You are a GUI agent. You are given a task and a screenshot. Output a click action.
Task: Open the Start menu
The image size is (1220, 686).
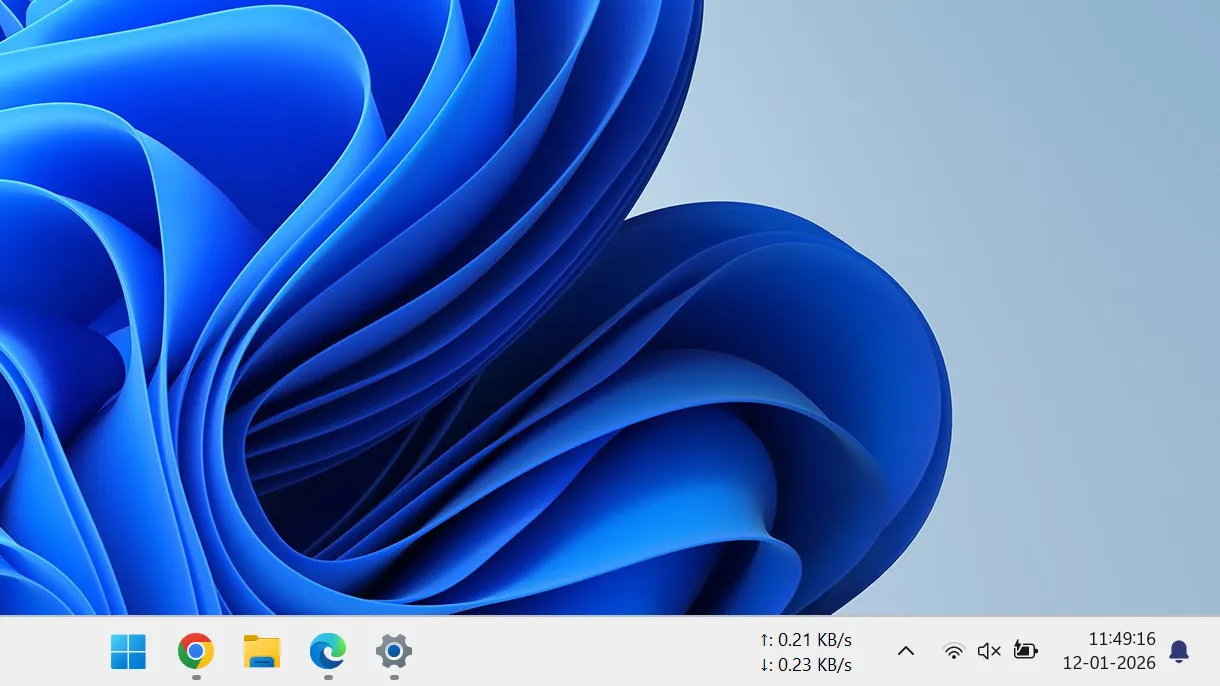[x=127, y=652]
